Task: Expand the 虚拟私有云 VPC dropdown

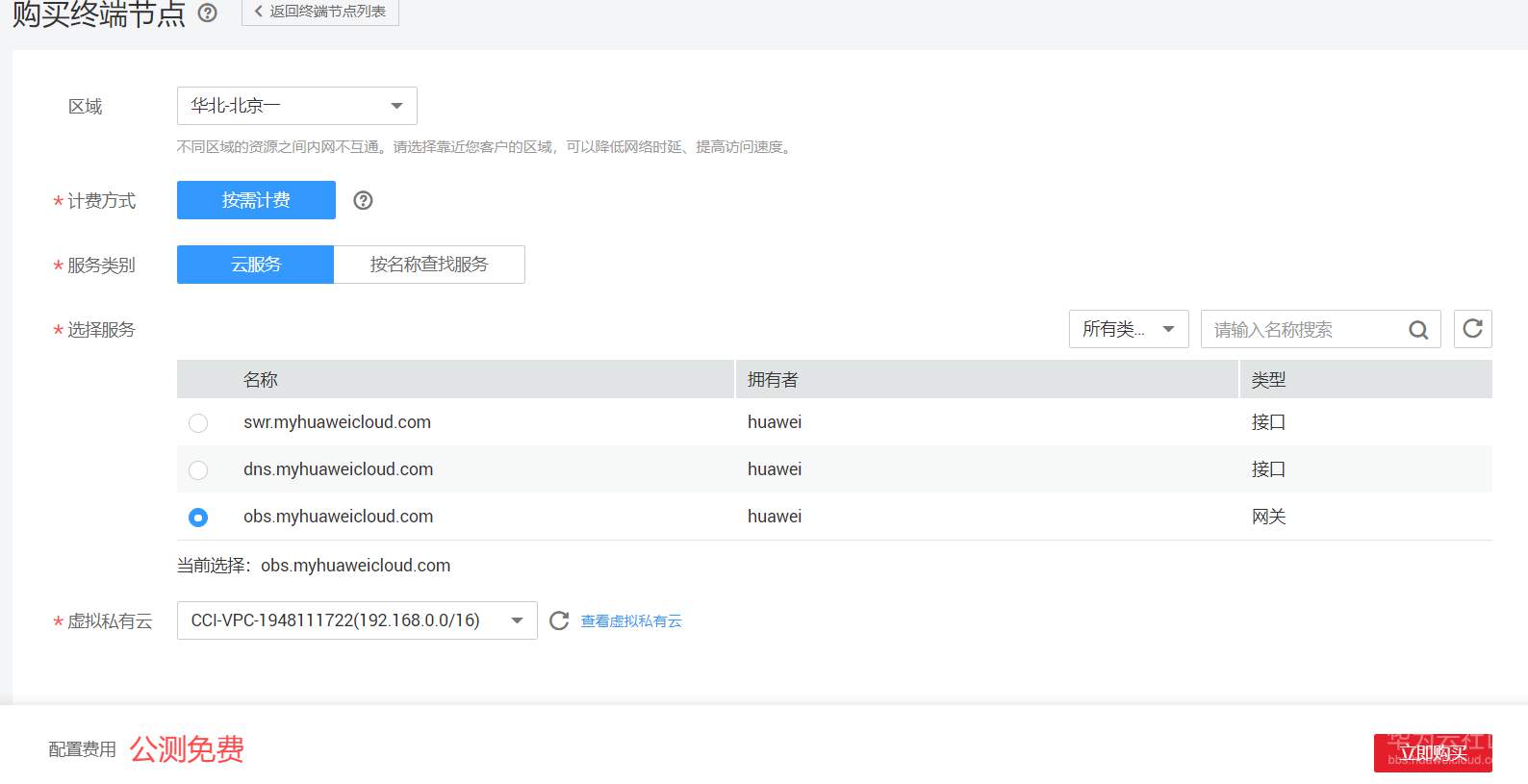Action: tap(357, 620)
